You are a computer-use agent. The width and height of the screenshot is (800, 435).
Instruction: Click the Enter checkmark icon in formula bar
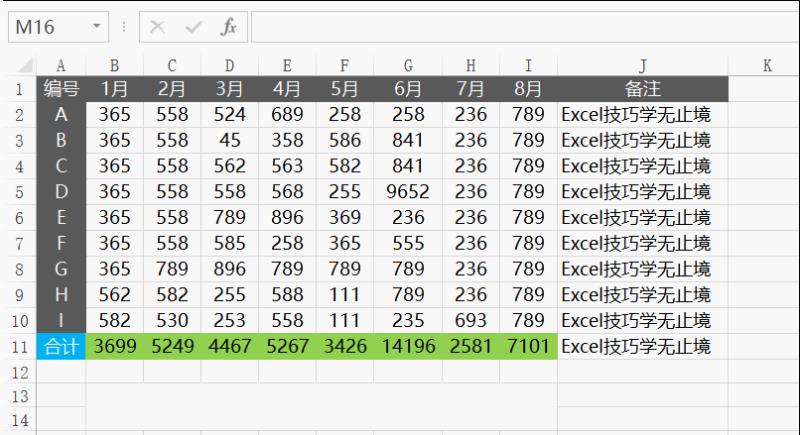coord(193,28)
